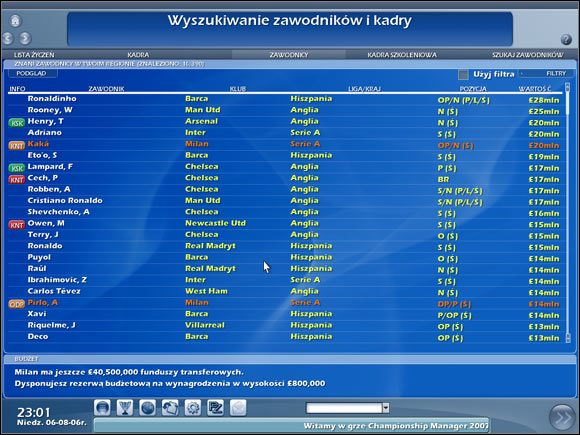Open the gear settings icon
Image resolution: width=580 pixels, height=435 pixels.
click(x=193, y=408)
